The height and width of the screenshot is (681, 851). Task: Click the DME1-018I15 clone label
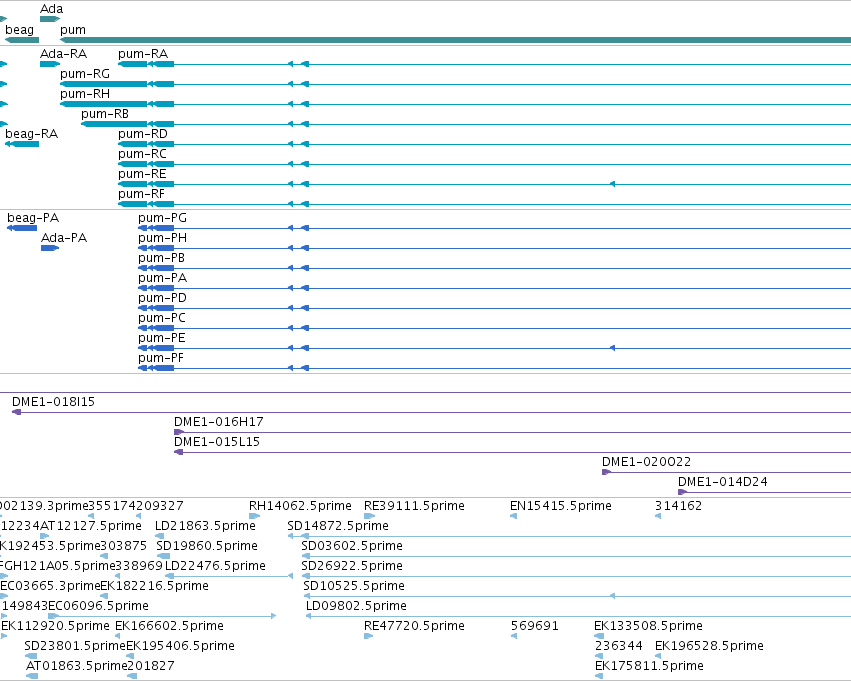[x=53, y=402]
